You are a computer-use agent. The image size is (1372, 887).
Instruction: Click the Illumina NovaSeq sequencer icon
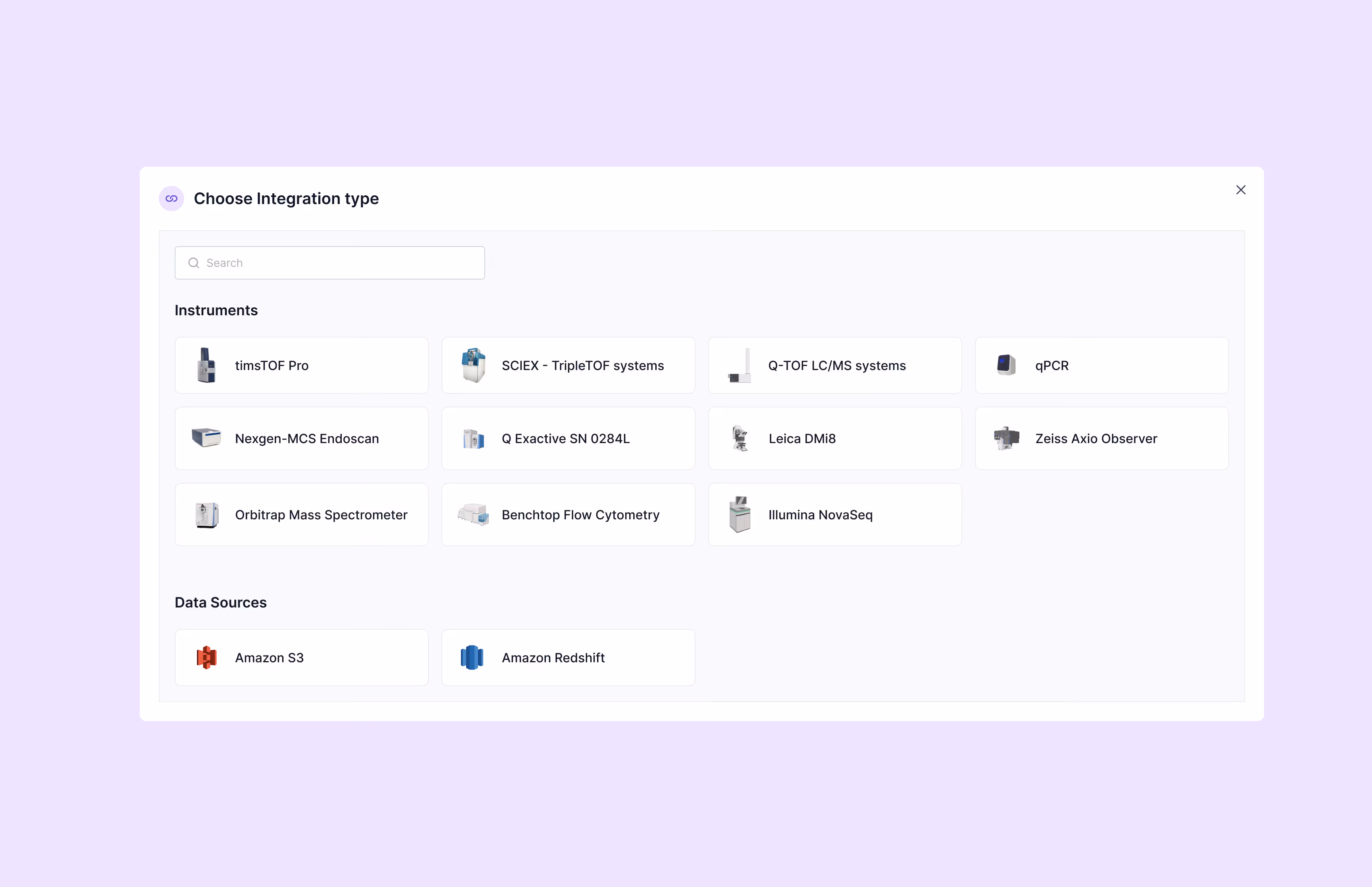pos(740,514)
